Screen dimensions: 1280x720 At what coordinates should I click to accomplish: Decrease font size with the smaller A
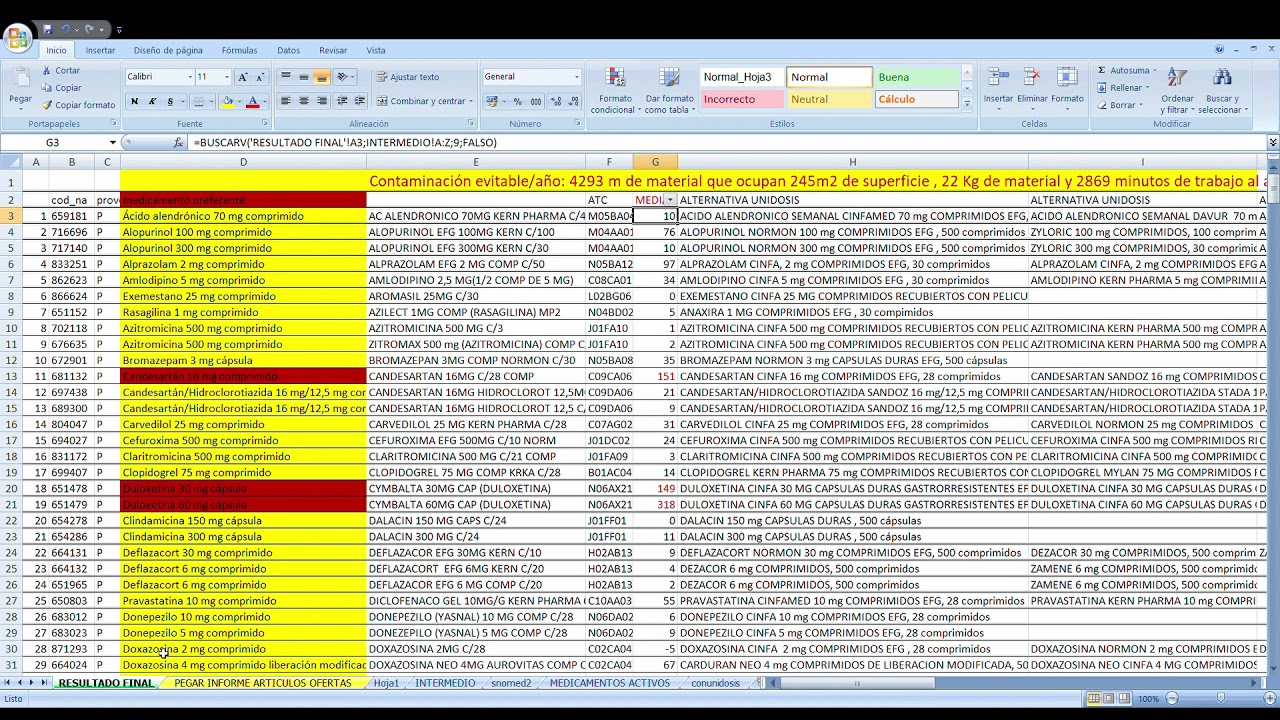pyautogui.click(x=260, y=77)
